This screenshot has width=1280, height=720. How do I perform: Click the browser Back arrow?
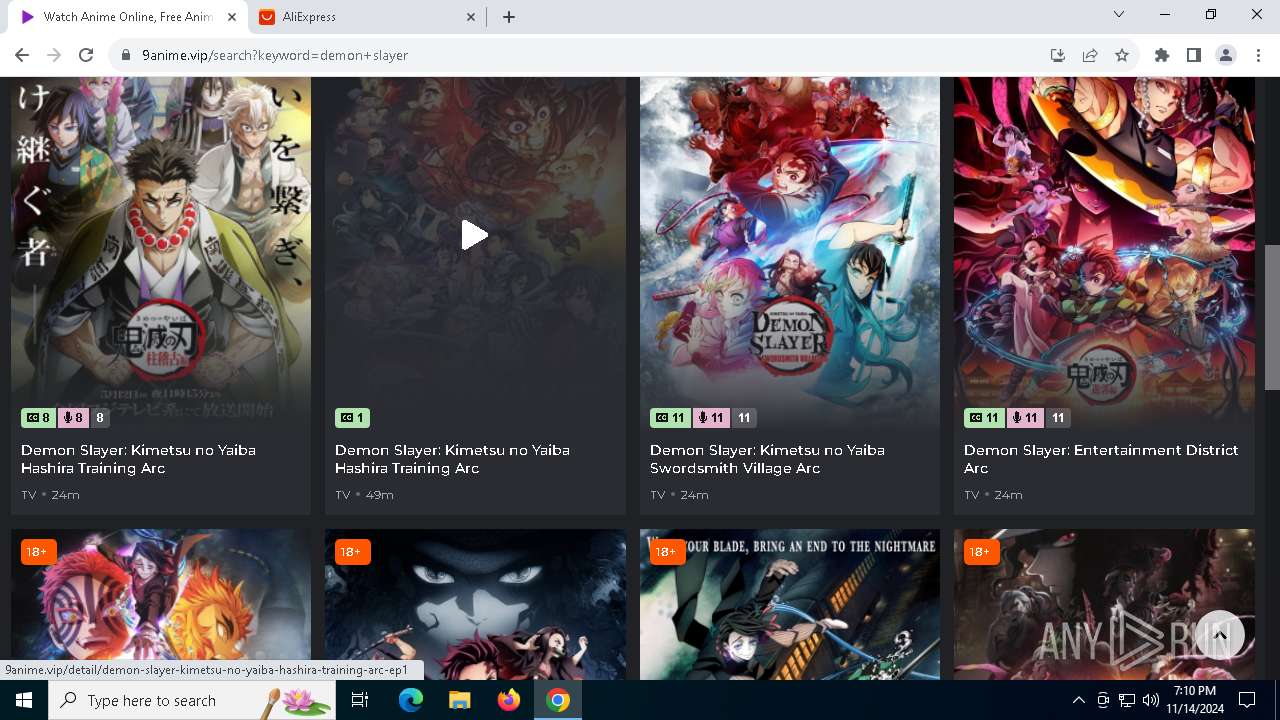click(x=22, y=55)
